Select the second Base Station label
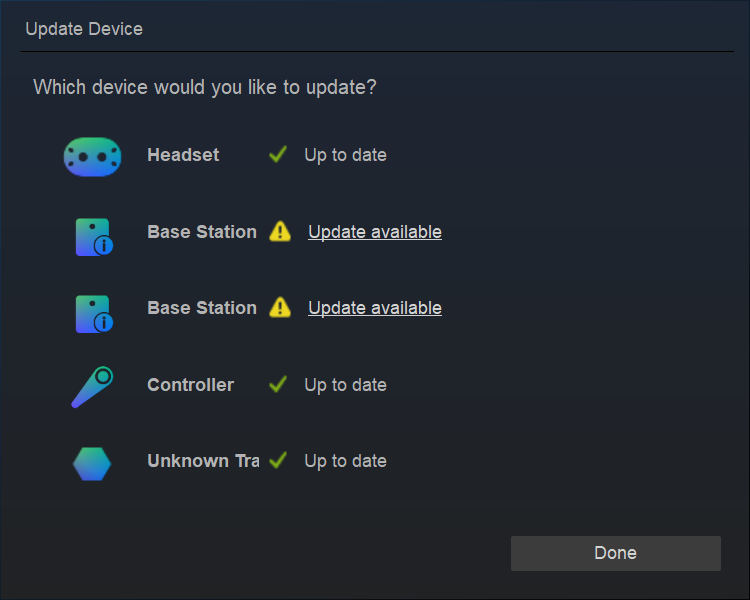The width and height of the screenshot is (750, 600). 202,308
